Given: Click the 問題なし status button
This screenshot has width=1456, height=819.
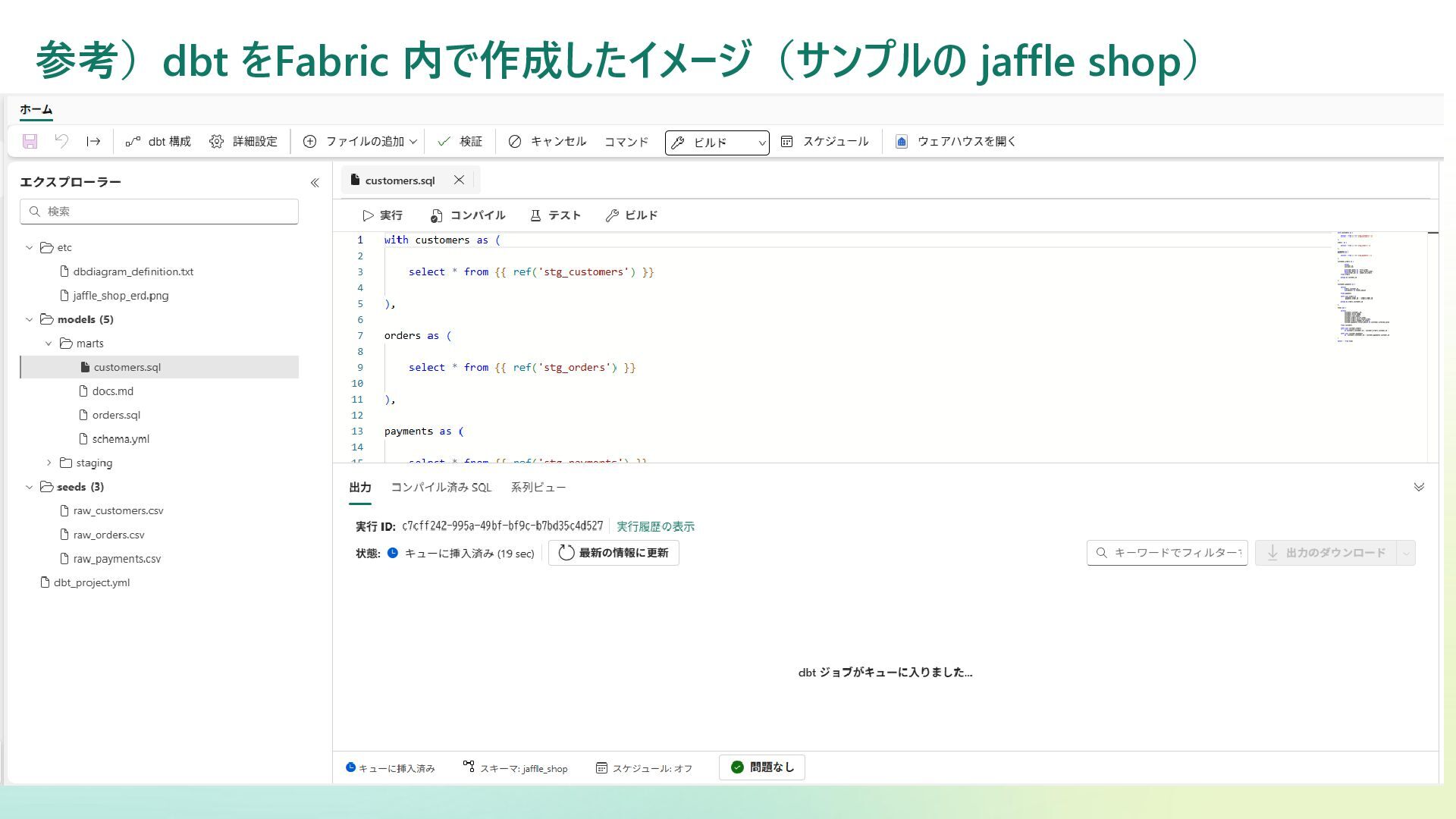Looking at the screenshot, I should pos(762,767).
